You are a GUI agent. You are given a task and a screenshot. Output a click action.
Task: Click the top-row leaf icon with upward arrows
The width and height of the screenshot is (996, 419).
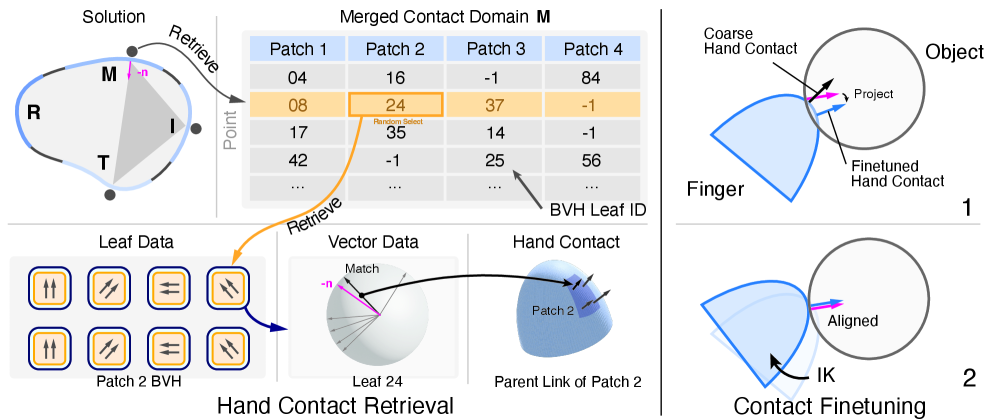tap(47, 290)
